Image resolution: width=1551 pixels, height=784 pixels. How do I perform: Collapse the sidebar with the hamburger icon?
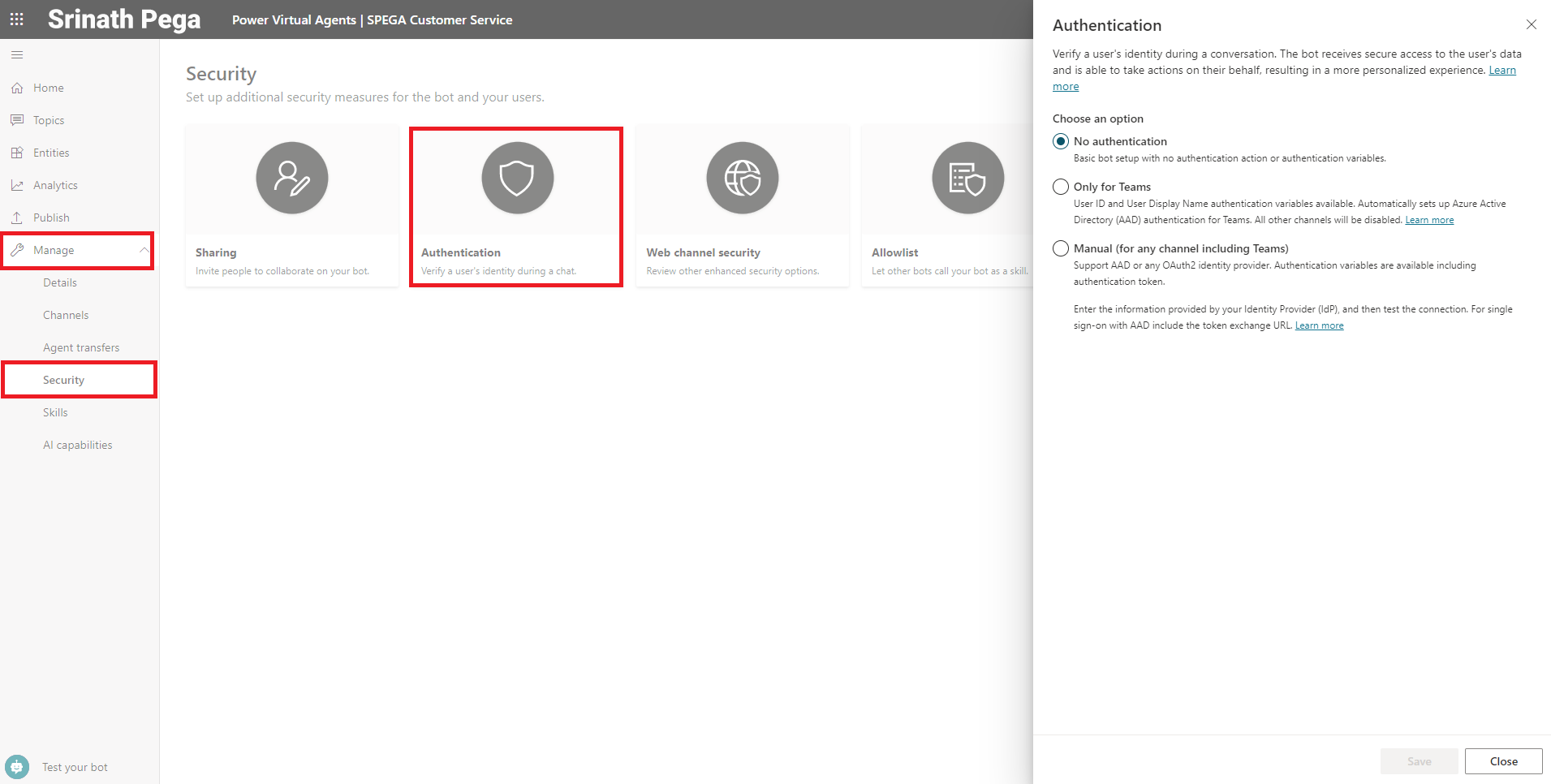[x=17, y=55]
